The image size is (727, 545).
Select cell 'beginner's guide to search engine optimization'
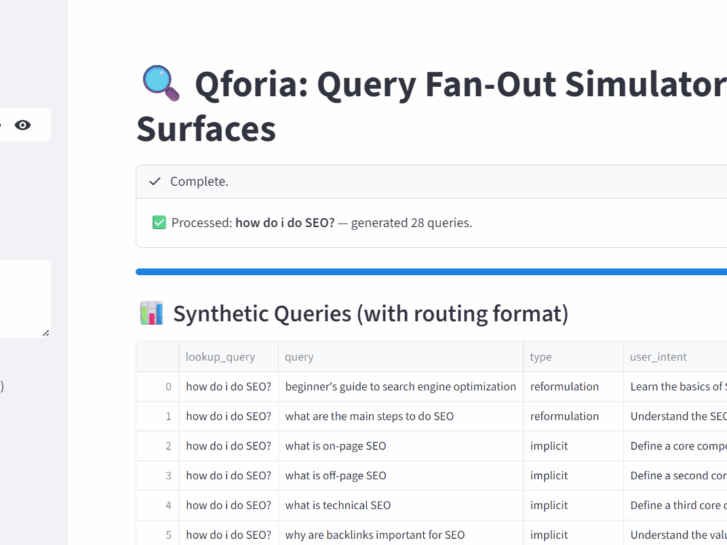click(401, 386)
